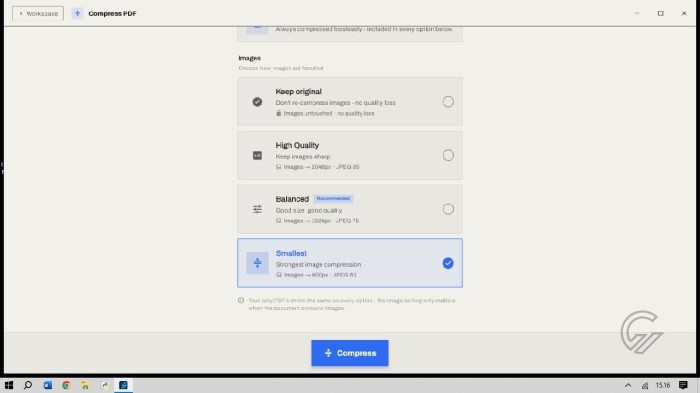Open network status in system tray
This screenshot has height=393, width=700.
click(x=645, y=385)
